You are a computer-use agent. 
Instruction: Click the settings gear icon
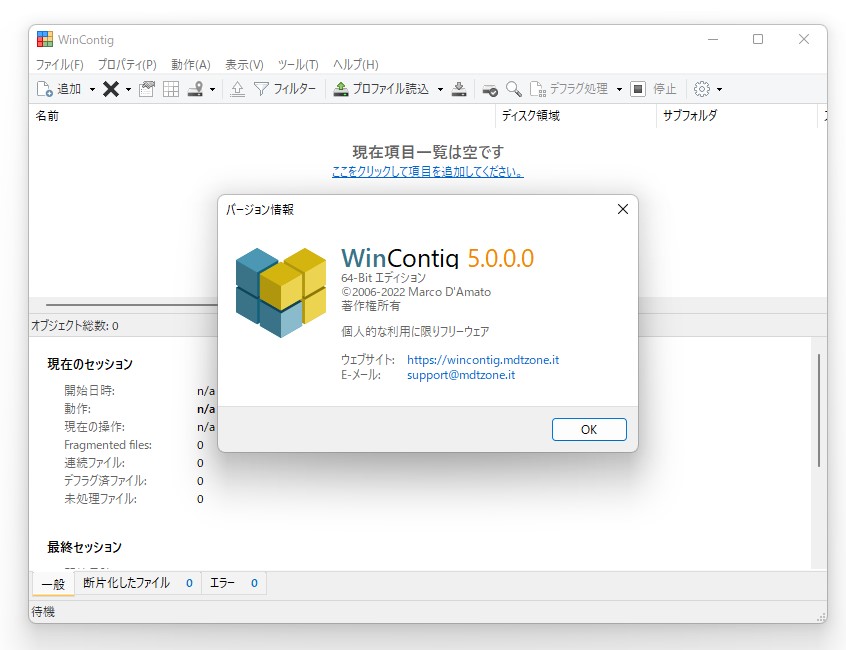click(x=701, y=89)
